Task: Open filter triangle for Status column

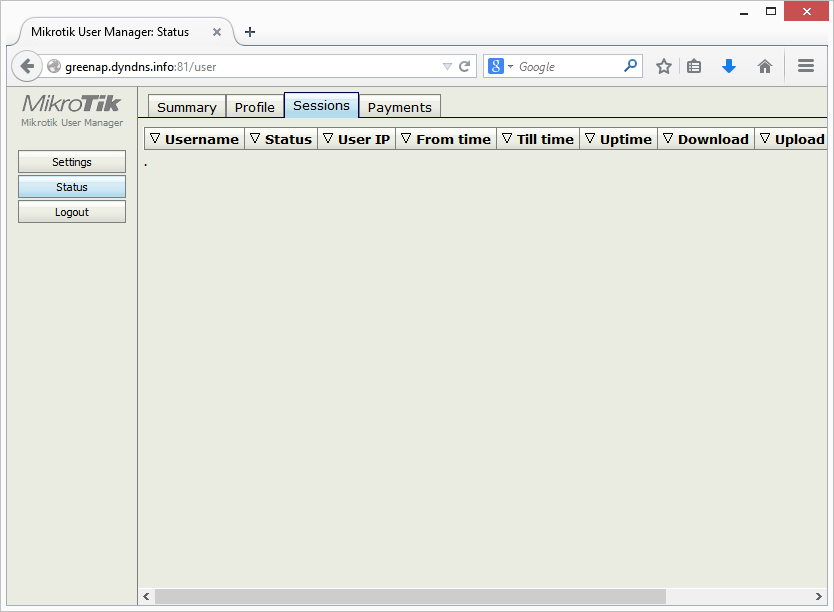Action: (255, 138)
